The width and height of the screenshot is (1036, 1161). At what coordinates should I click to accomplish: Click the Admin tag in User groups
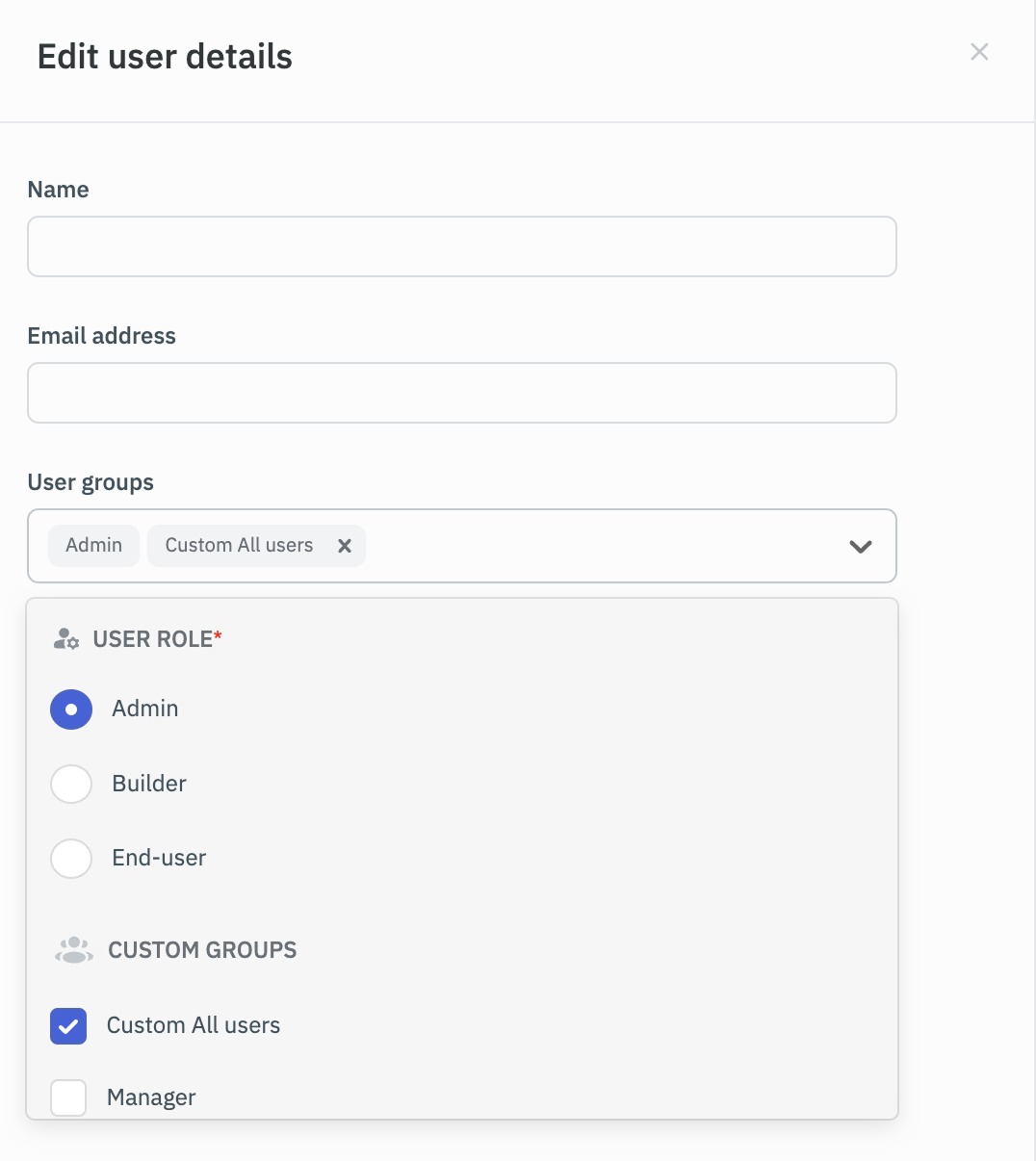pos(93,545)
